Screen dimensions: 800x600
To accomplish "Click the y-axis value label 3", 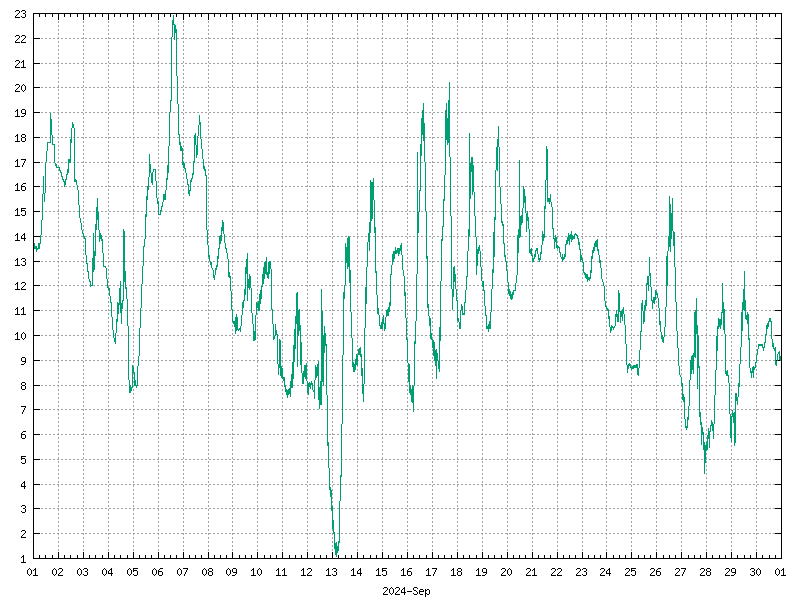I will tap(23, 509).
